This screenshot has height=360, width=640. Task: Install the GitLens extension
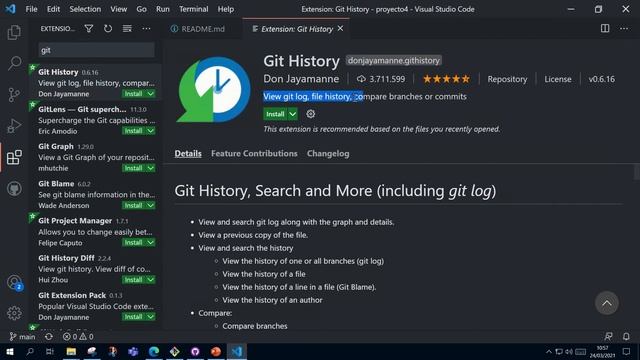click(x=133, y=131)
